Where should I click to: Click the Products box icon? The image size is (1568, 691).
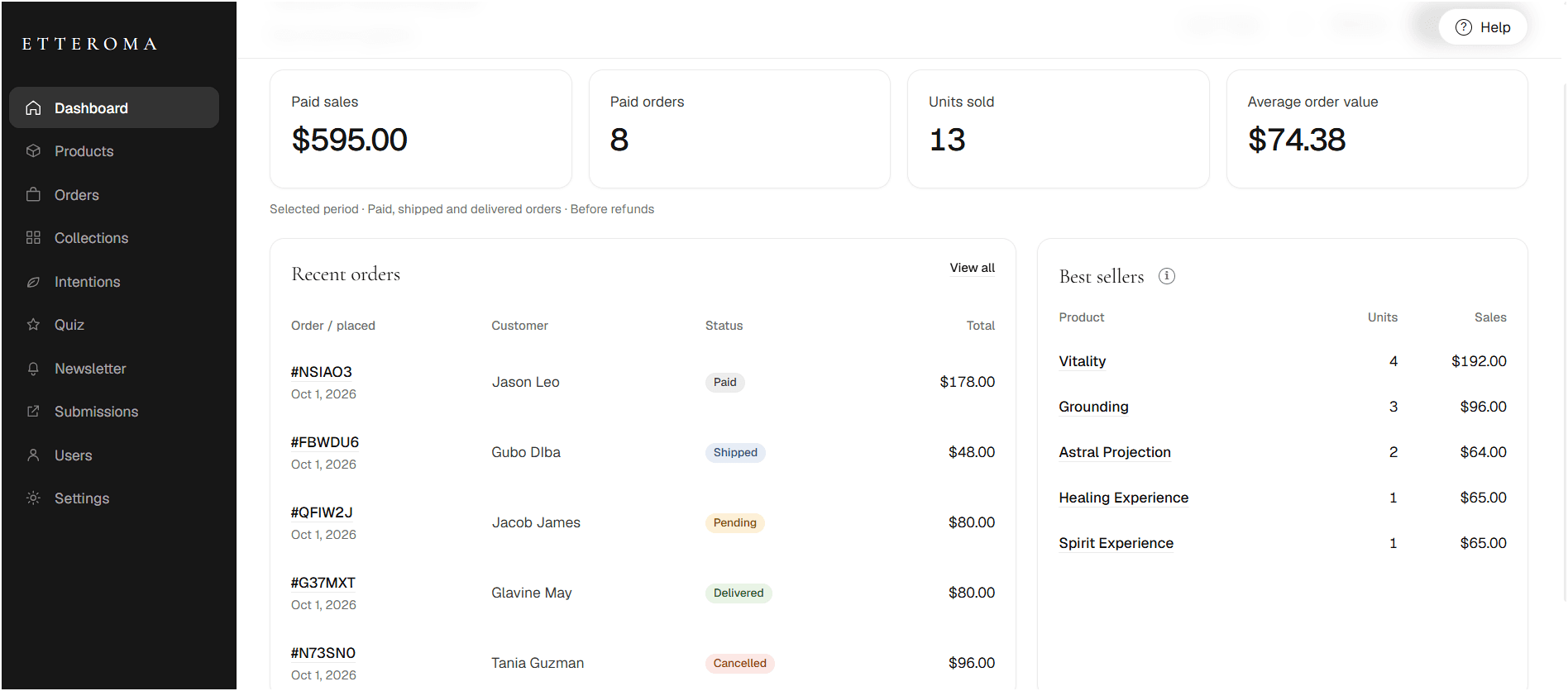pyautogui.click(x=33, y=151)
